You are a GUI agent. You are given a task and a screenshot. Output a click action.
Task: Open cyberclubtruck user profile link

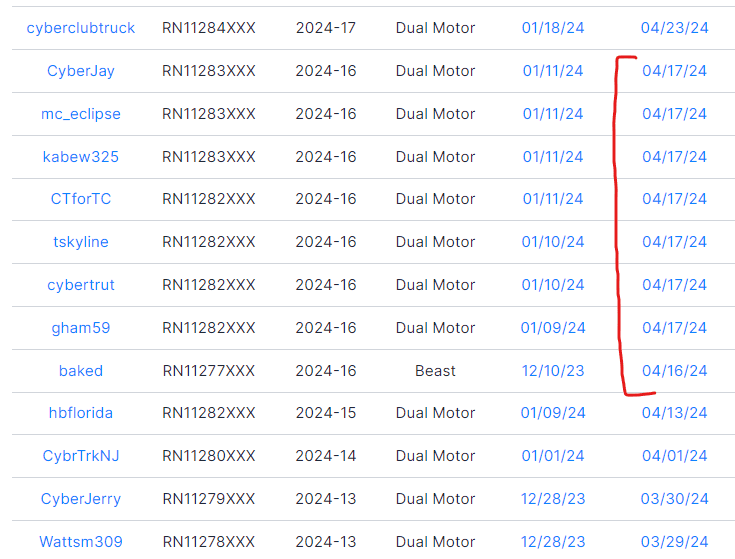pos(81,28)
